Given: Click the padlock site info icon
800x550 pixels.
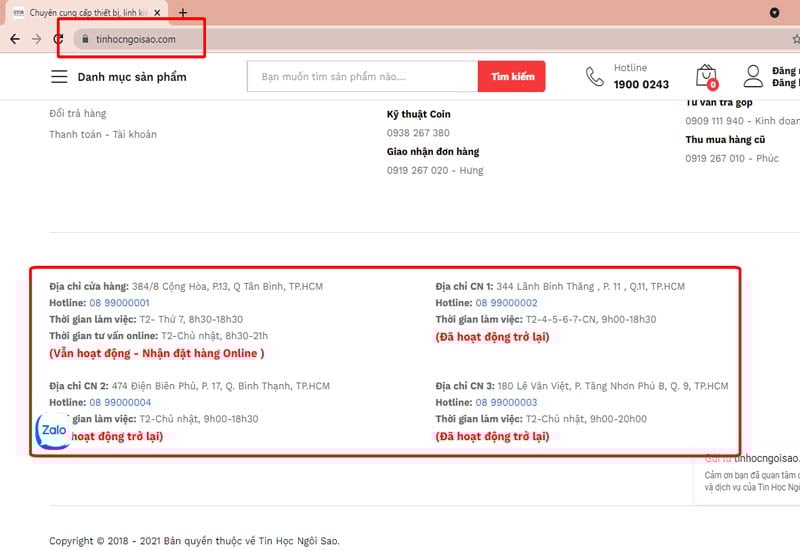Looking at the screenshot, I should click(x=85, y=39).
